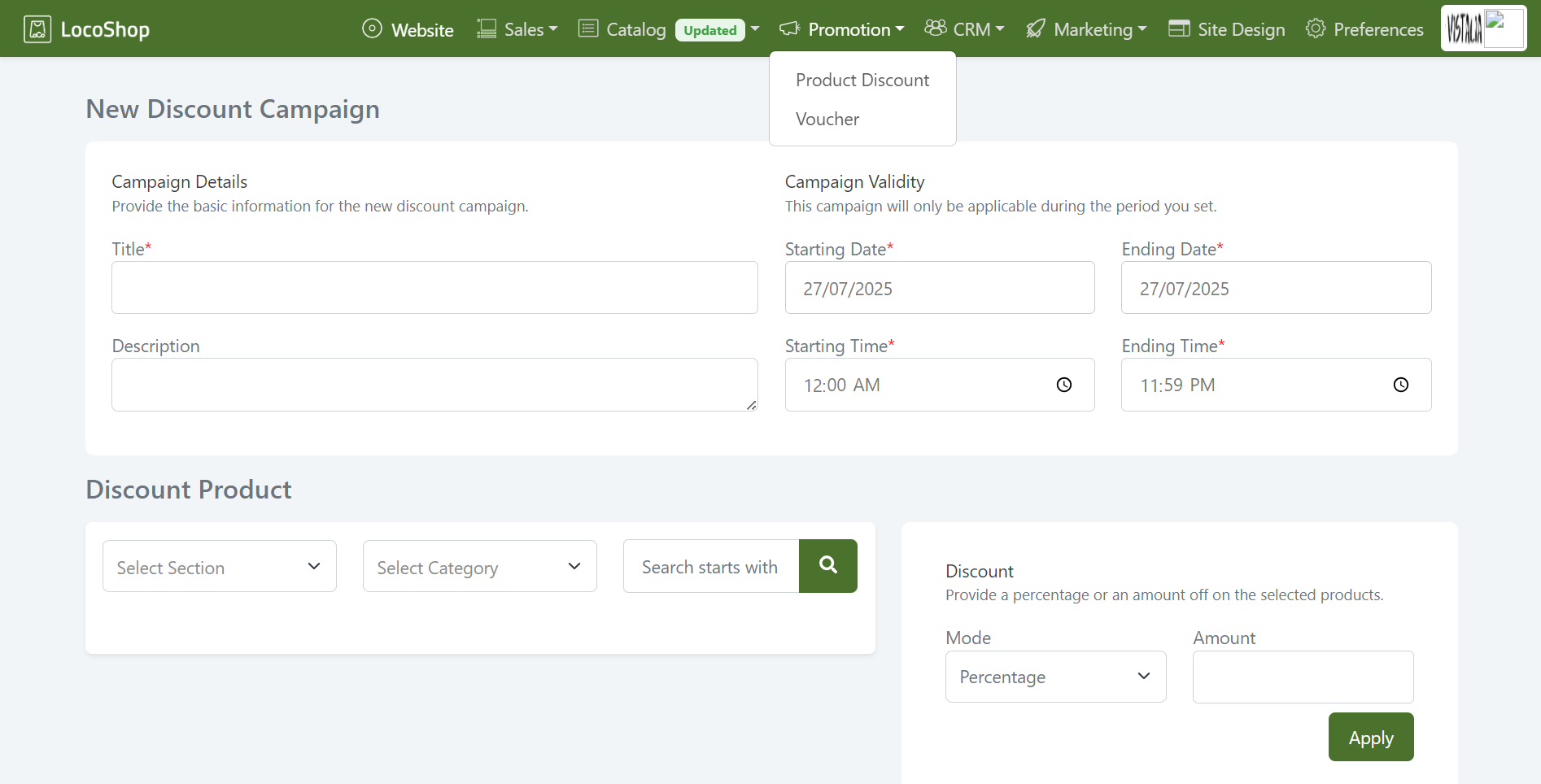Open the Sales menu
Image resolution: width=1541 pixels, height=784 pixels.
[517, 29]
